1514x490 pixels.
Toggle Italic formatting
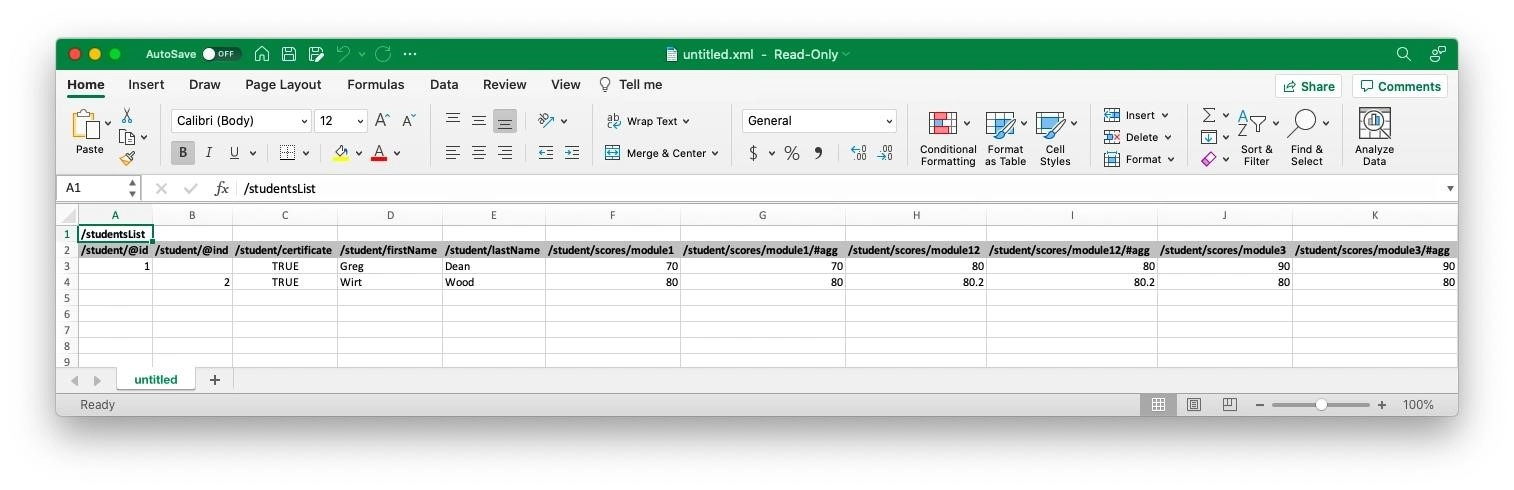point(208,153)
